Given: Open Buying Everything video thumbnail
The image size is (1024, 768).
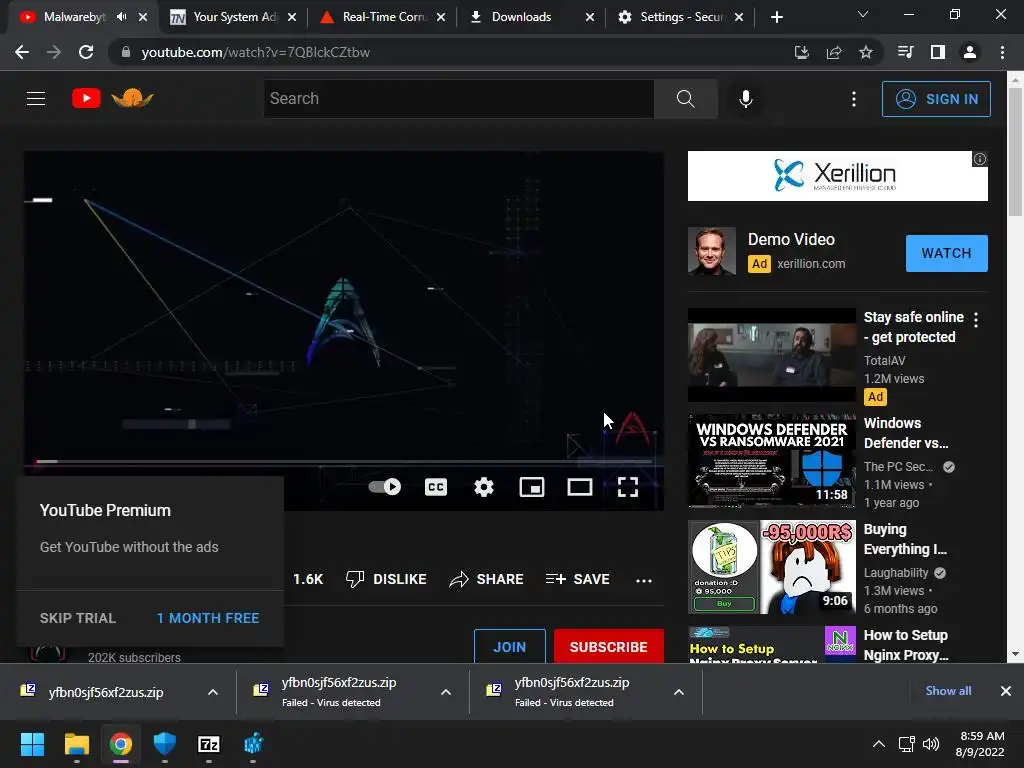Looking at the screenshot, I should coord(771,567).
